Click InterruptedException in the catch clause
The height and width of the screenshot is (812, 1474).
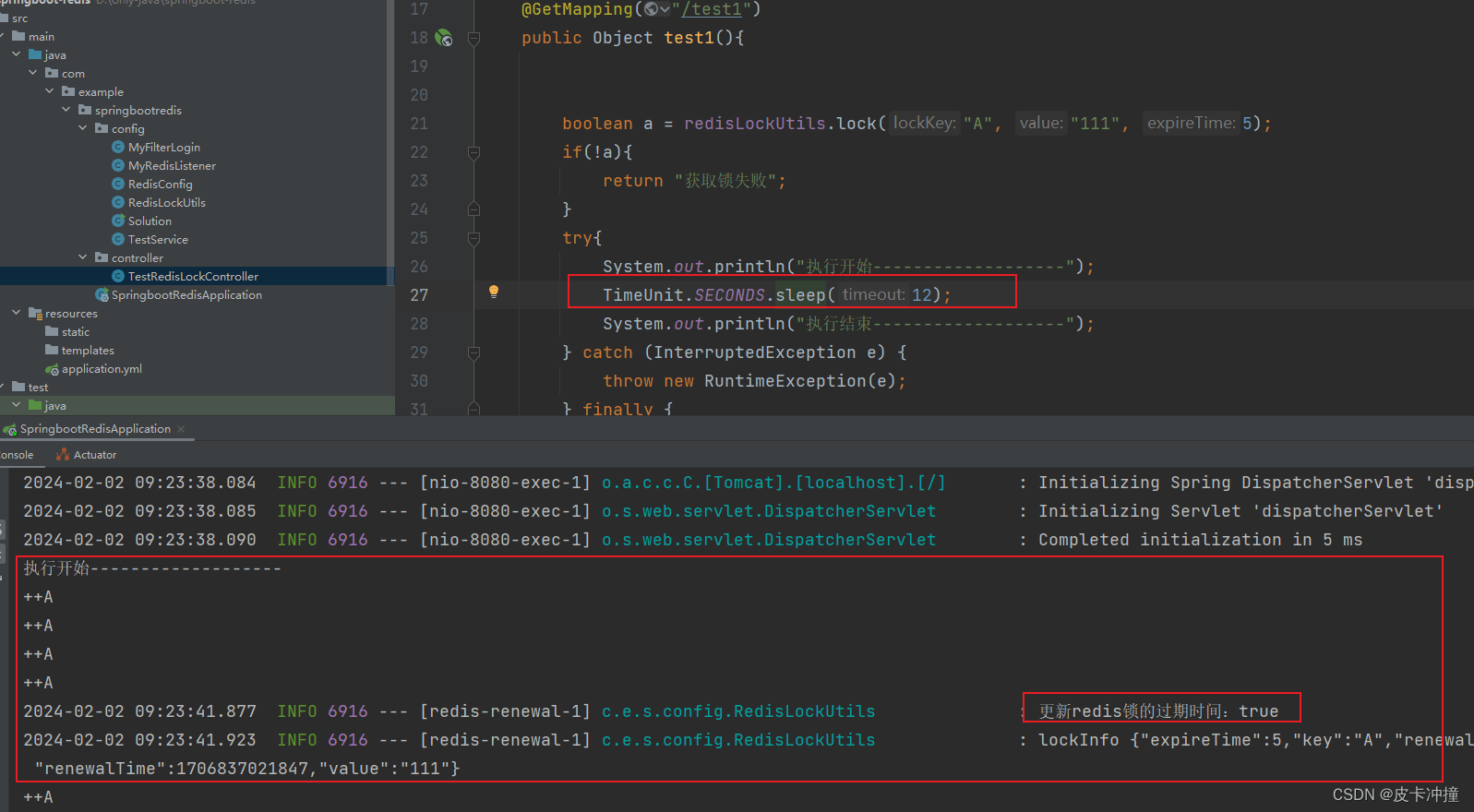pyautogui.click(x=755, y=352)
